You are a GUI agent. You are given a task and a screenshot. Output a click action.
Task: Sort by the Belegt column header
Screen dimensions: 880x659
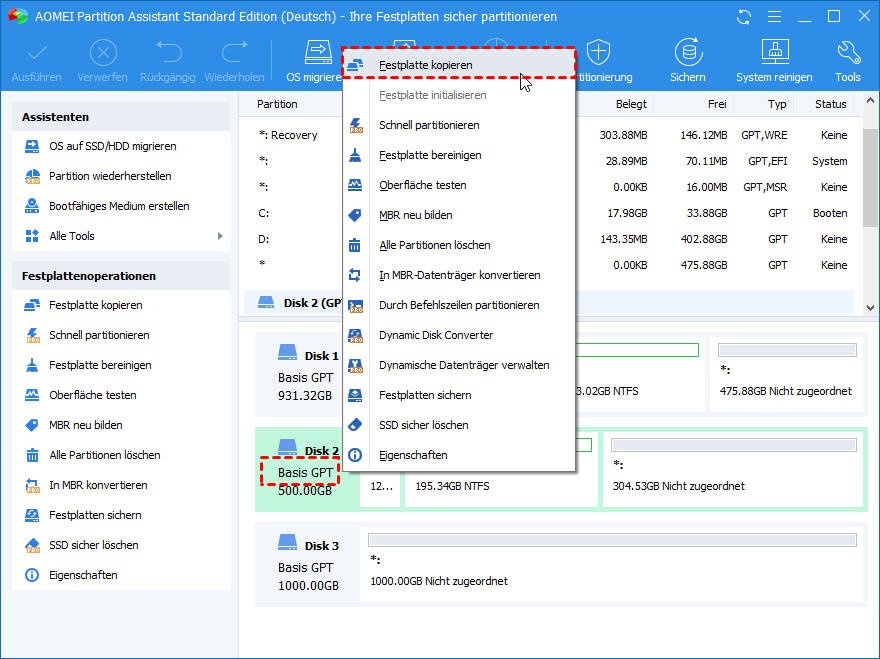(x=631, y=104)
